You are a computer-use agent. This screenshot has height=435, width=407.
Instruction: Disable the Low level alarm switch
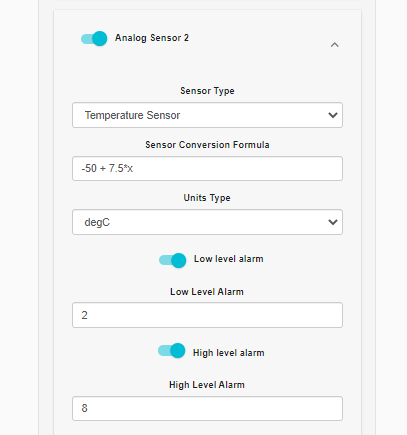pyautogui.click(x=173, y=260)
